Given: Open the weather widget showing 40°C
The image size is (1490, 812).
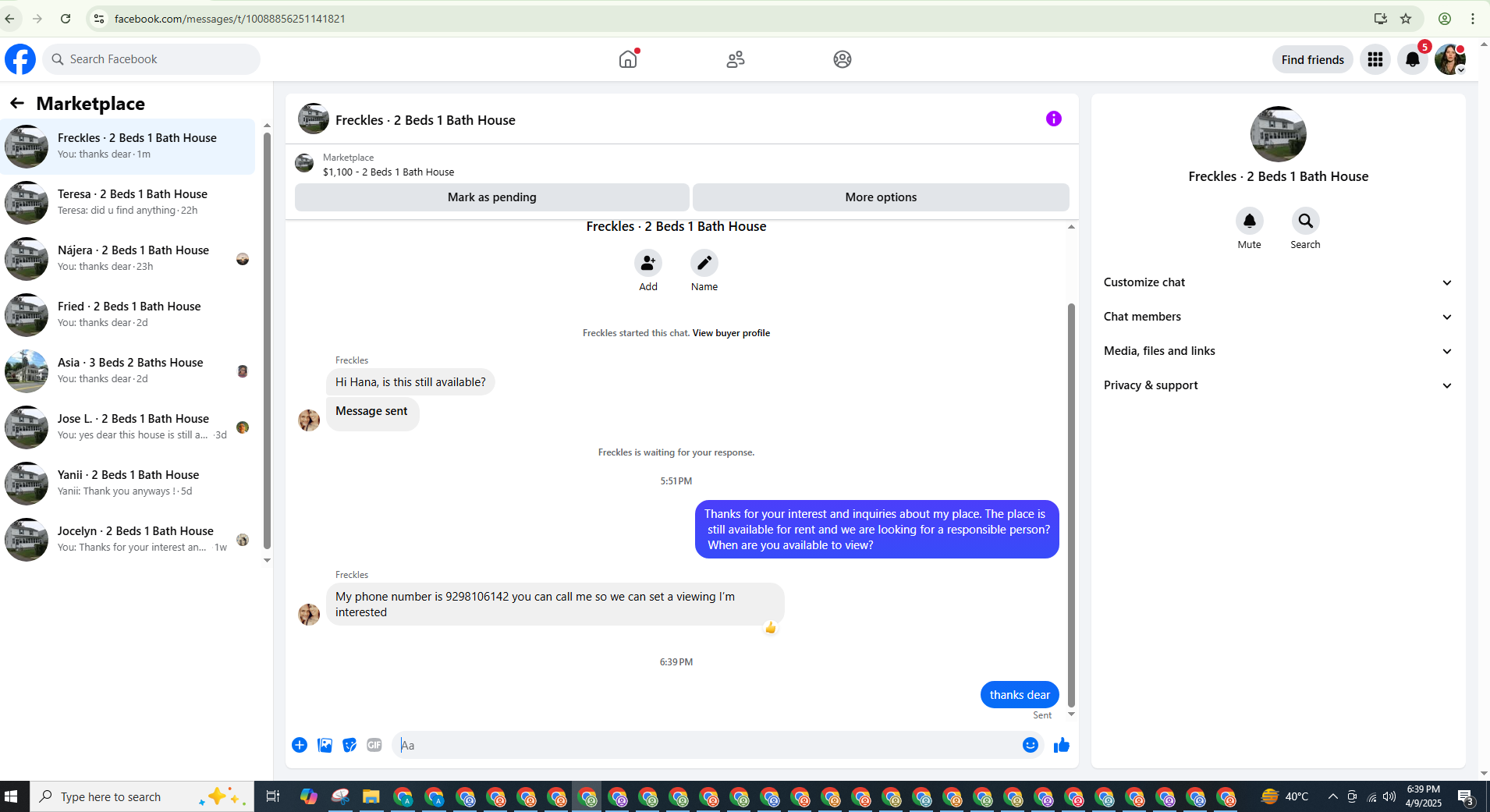Looking at the screenshot, I should pos(1285,796).
